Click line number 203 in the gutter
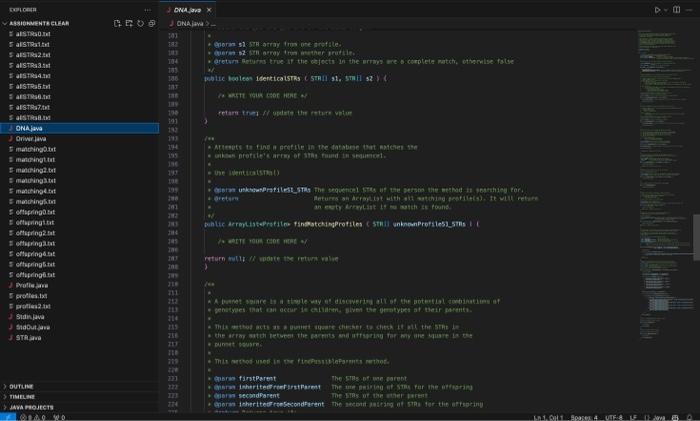The image size is (700, 421). pos(173,224)
